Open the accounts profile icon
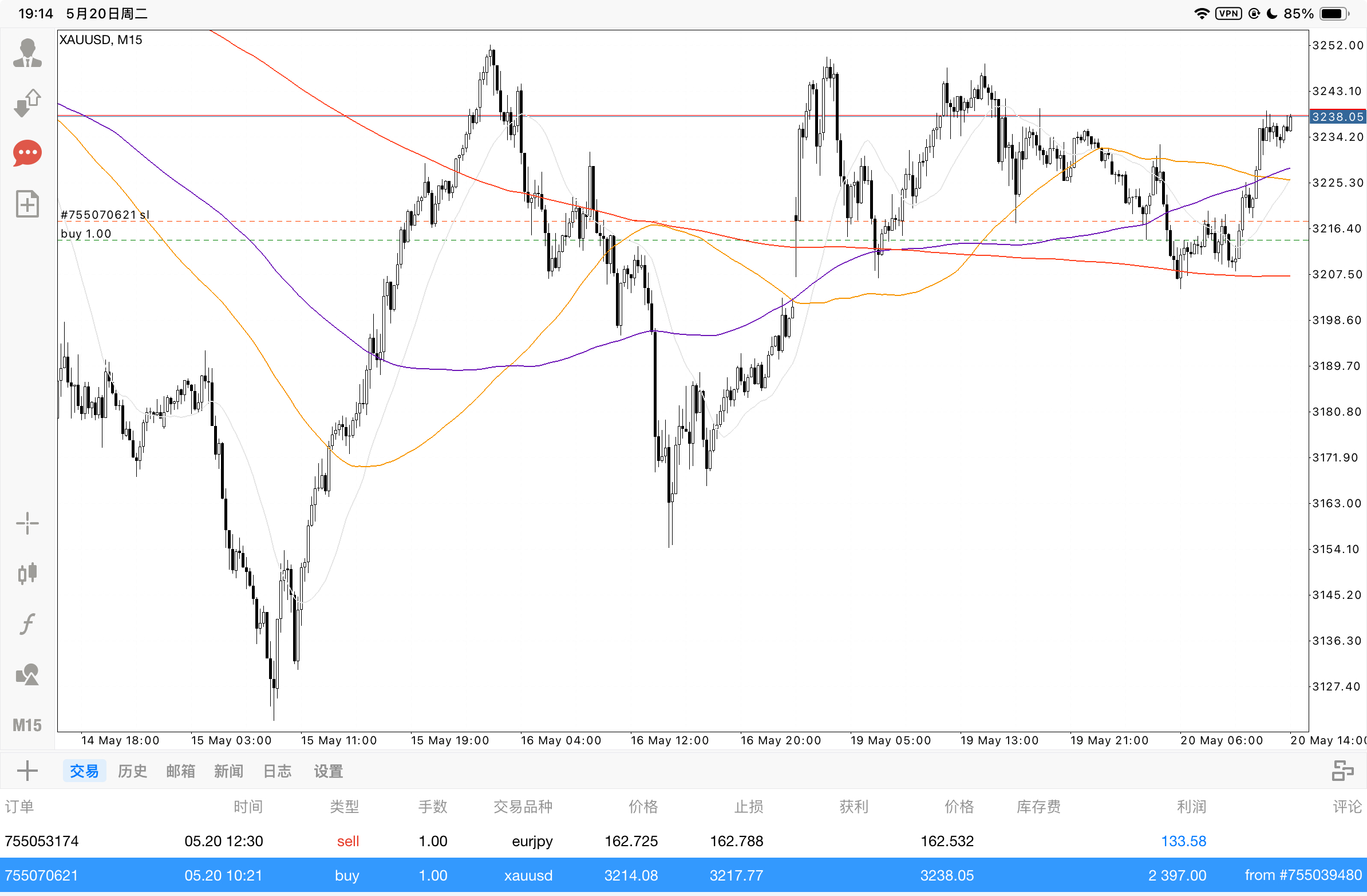The image size is (1367, 896). (x=27, y=53)
